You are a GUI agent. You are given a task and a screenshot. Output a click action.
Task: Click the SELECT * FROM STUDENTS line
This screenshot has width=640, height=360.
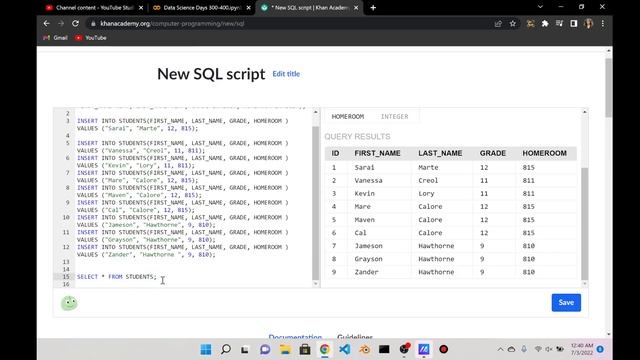[117, 277]
